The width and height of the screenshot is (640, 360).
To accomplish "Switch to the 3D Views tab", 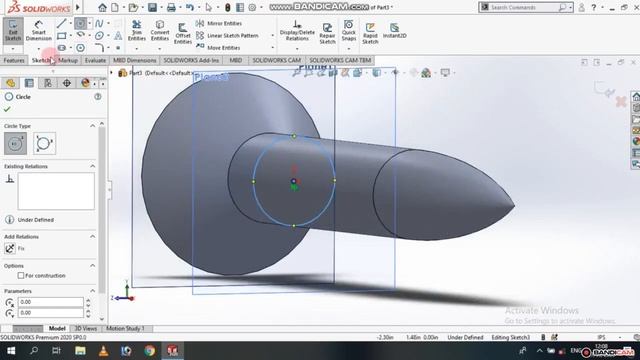I will [x=86, y=328].
